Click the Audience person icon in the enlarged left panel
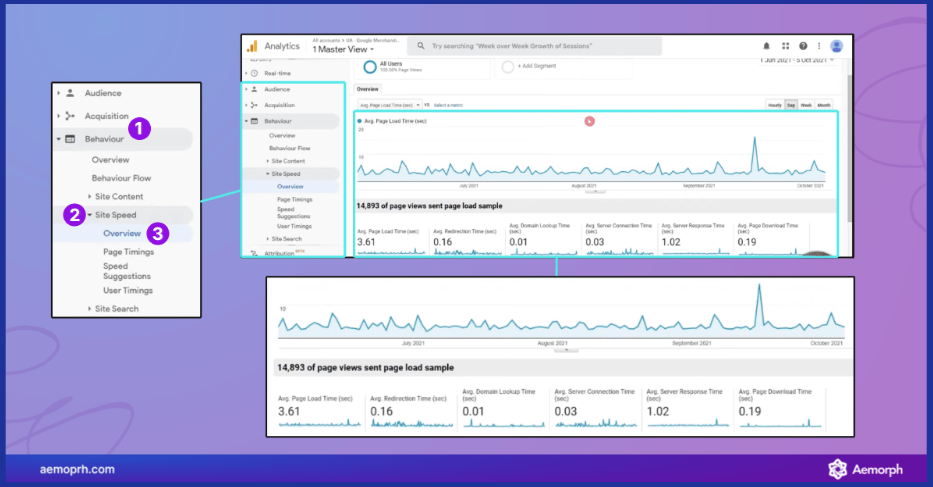This screenshot has width=933, height=487. click(70, 93)
